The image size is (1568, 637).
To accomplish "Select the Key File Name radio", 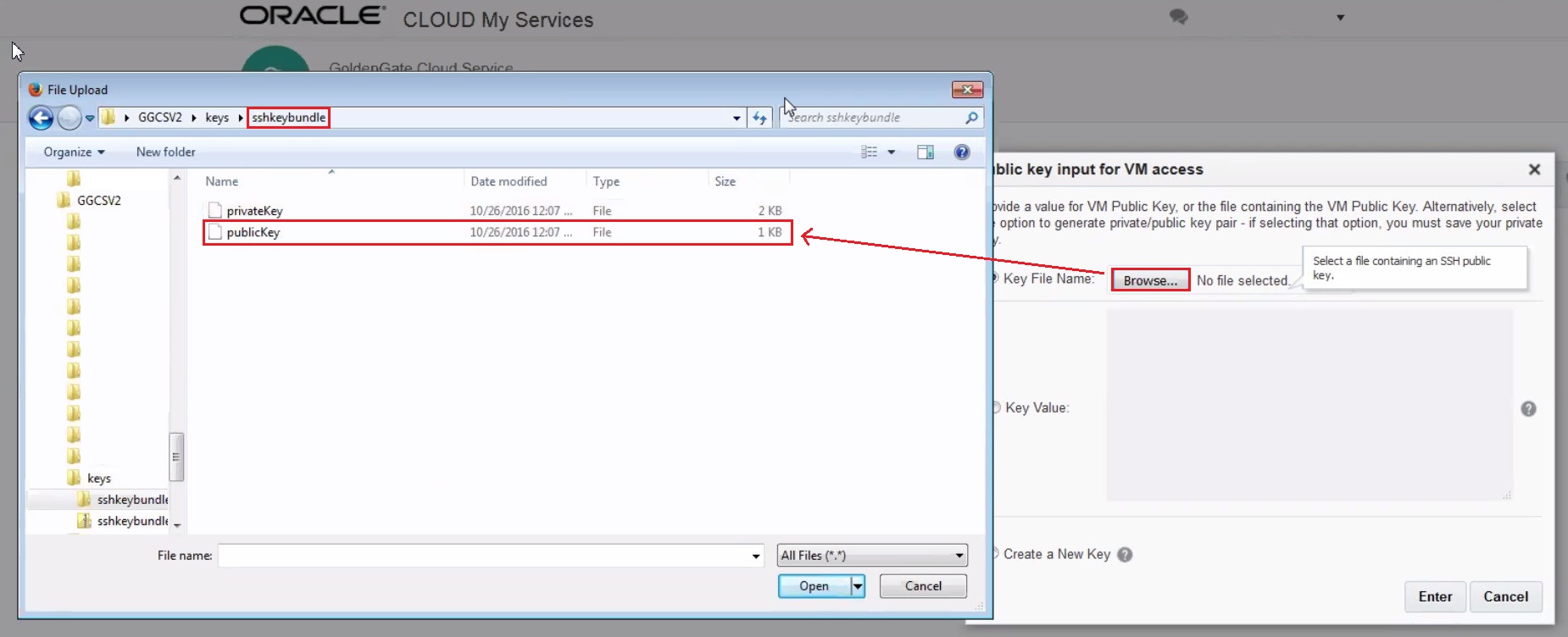I will (996, 278).
